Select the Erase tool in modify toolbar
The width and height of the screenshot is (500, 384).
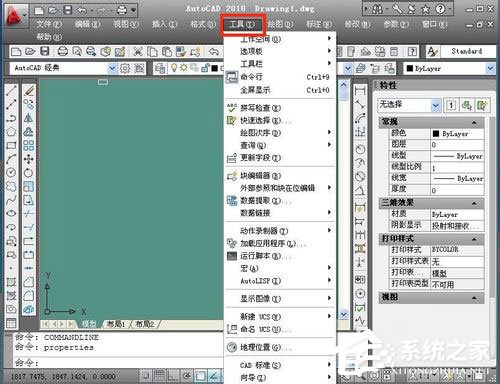tap(29, 91)
